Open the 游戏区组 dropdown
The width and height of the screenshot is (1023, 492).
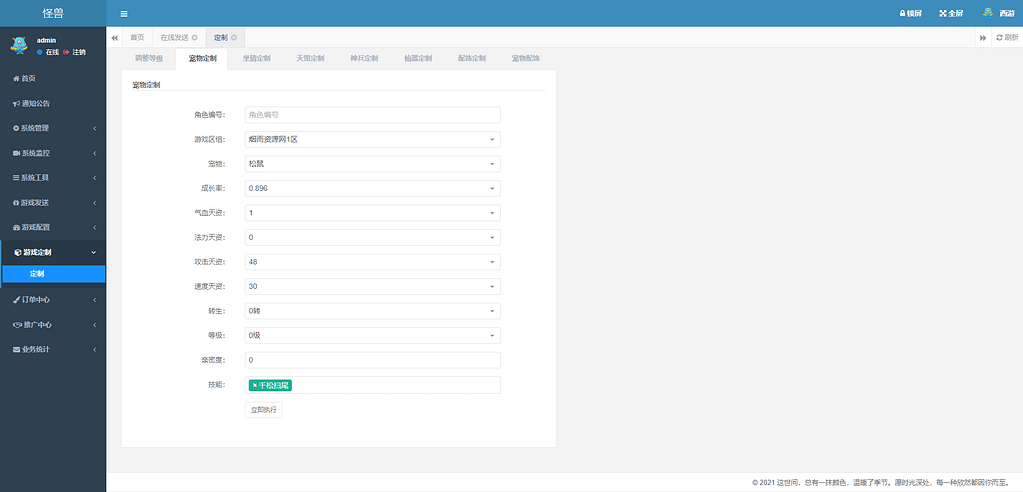[x=372, y=140]
